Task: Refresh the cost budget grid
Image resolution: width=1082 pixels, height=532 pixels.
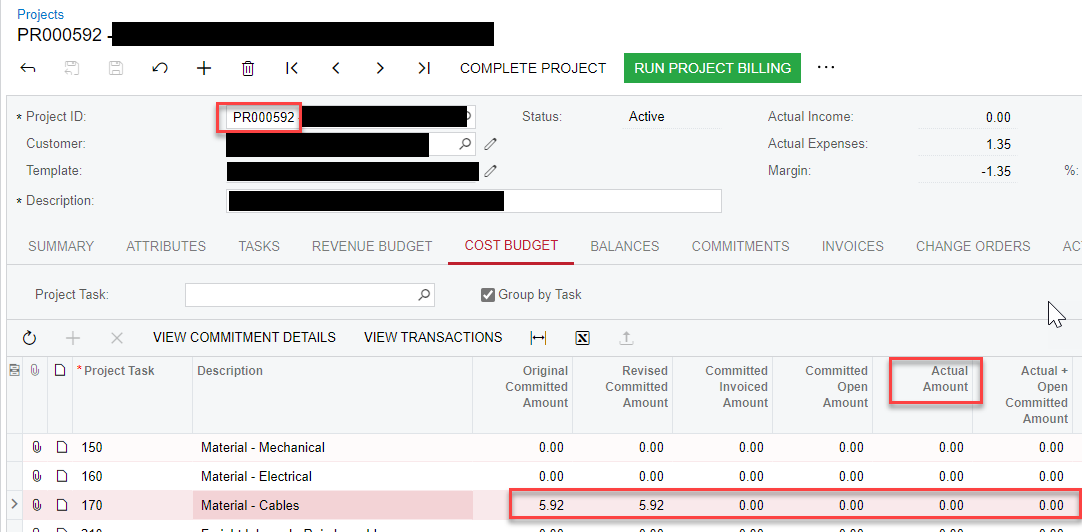Action: pos(29,337)
